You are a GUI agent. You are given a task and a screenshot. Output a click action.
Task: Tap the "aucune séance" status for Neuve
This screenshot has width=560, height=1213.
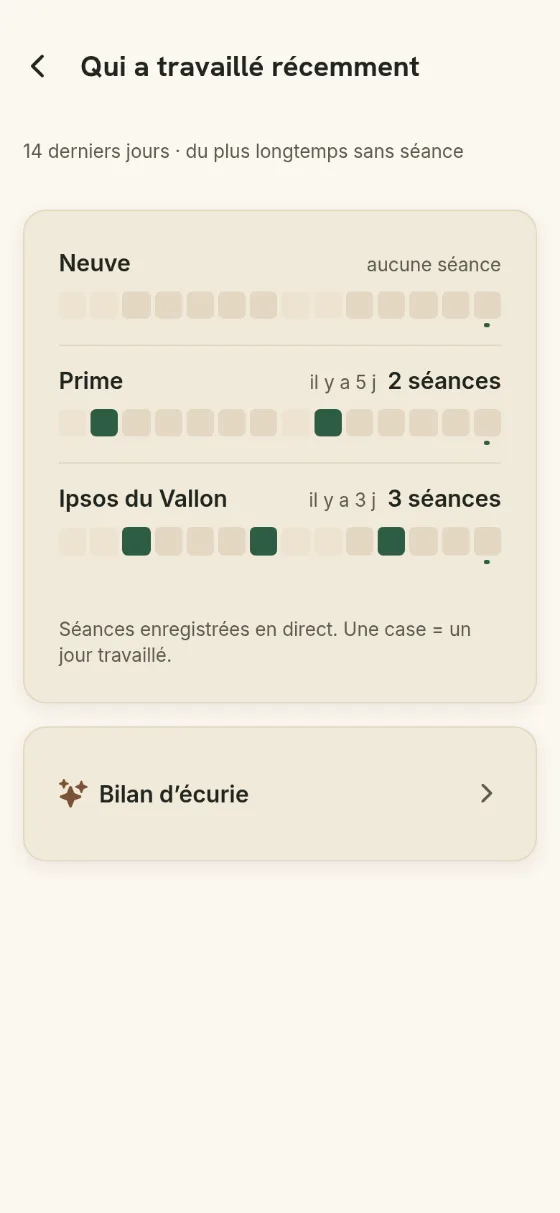click(x=434, y=265)
